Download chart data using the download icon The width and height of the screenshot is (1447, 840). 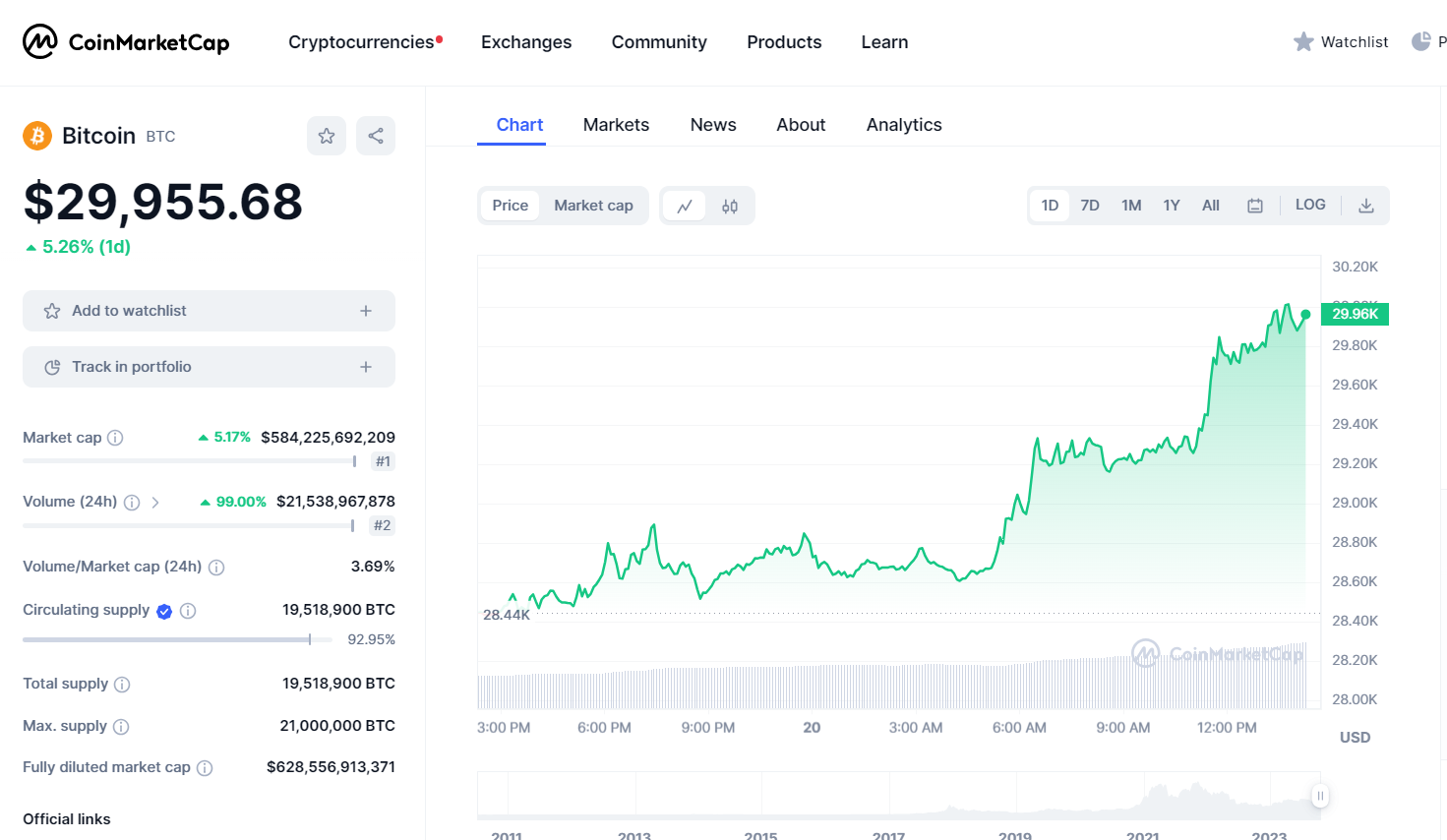[1366, 206]
